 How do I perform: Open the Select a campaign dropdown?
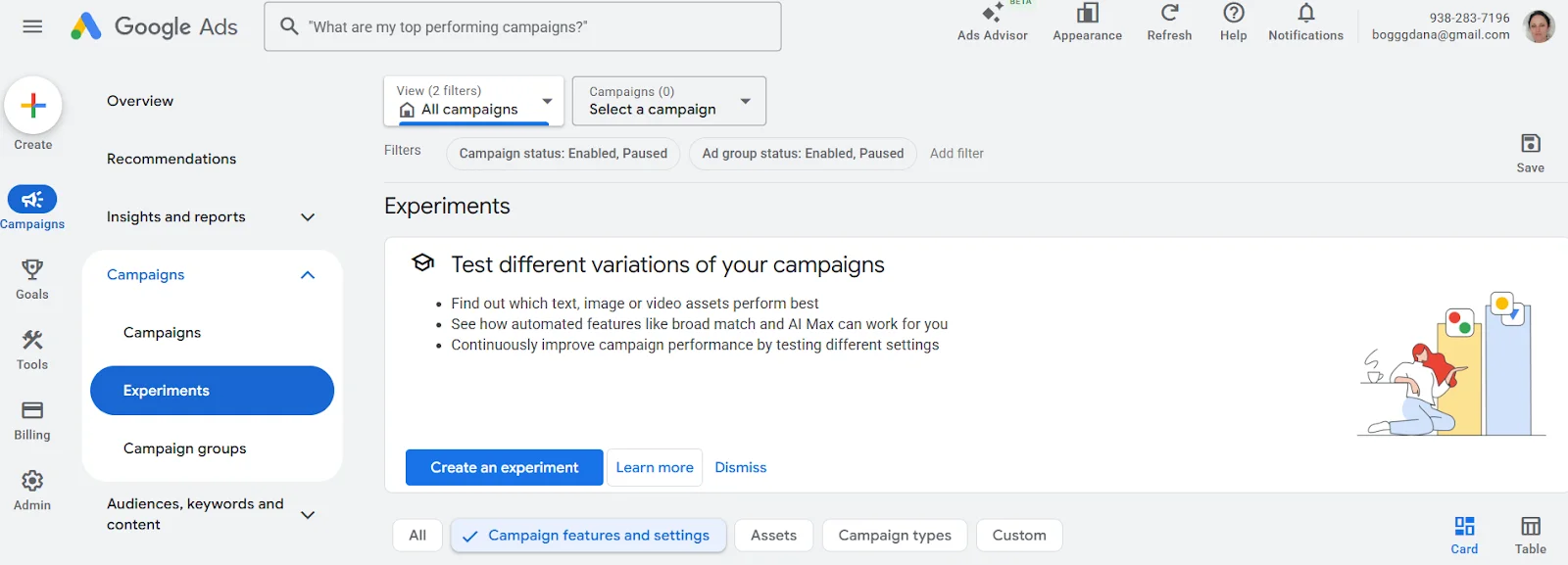tap(669, 101)
